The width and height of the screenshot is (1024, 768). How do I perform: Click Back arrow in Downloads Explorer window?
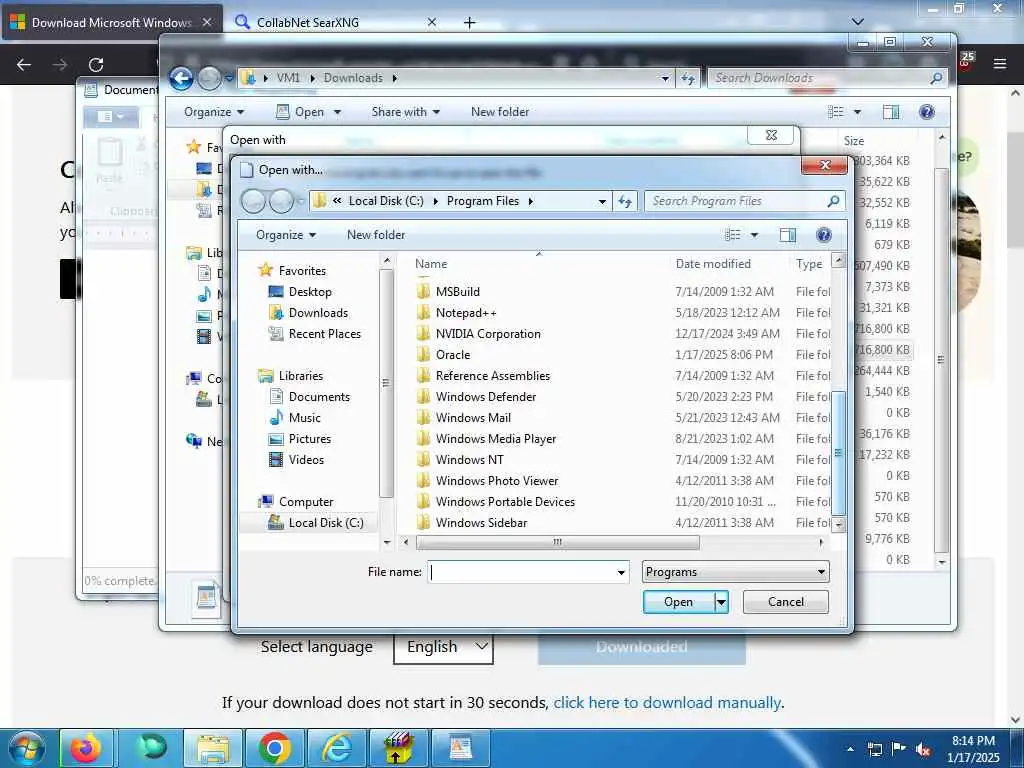coord(182,78)
